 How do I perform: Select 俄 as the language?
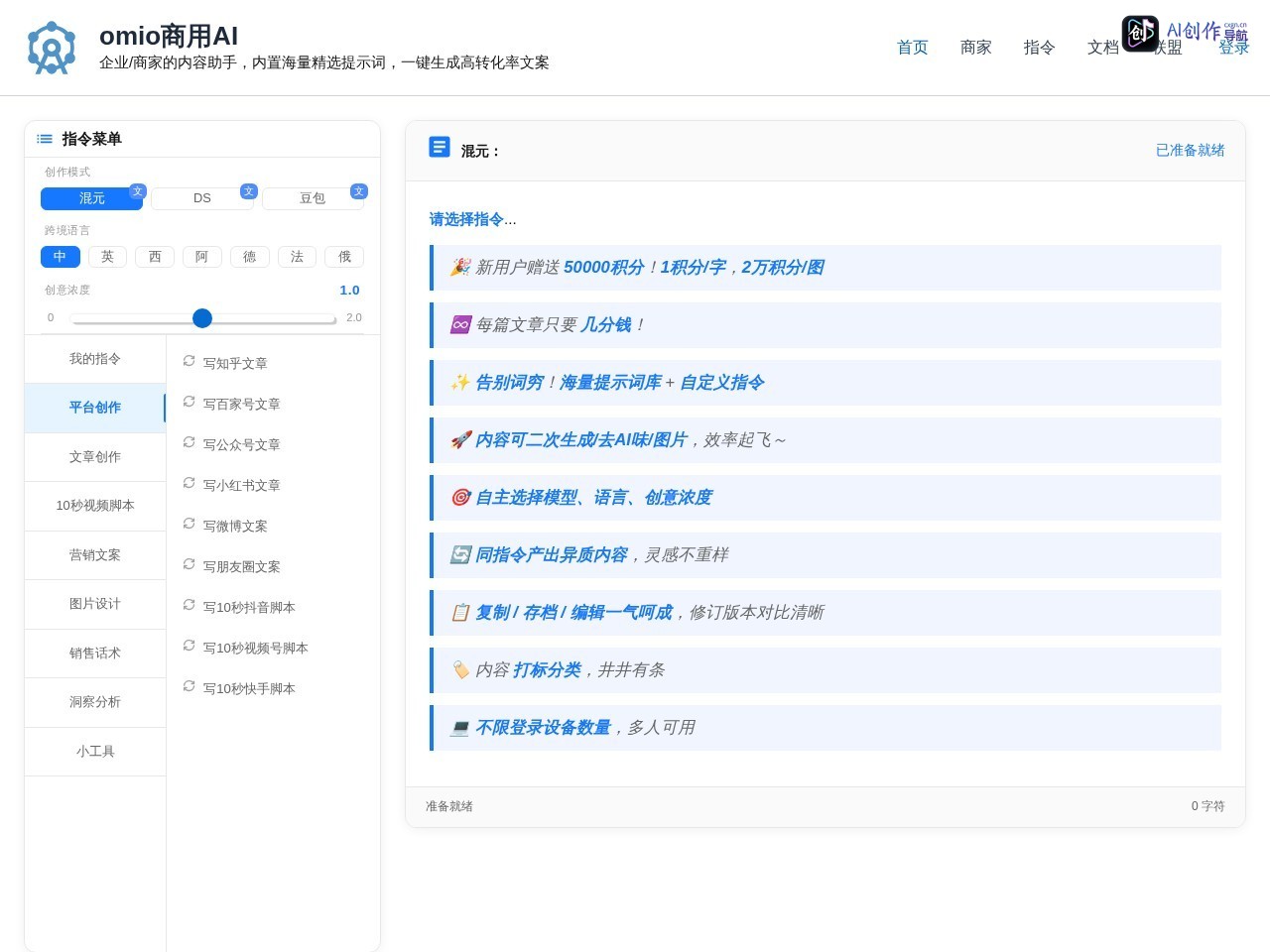pyautogui.click(x=344, y=257)
